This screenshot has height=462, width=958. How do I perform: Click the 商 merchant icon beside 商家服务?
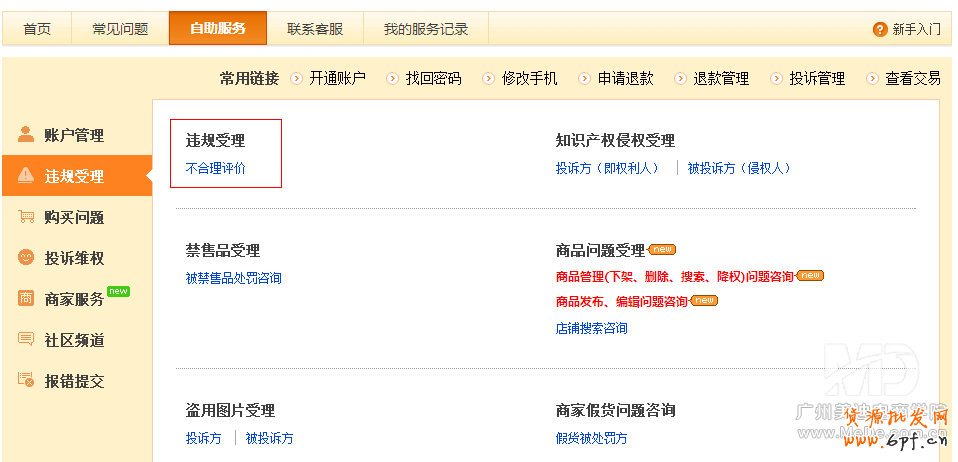26,299
